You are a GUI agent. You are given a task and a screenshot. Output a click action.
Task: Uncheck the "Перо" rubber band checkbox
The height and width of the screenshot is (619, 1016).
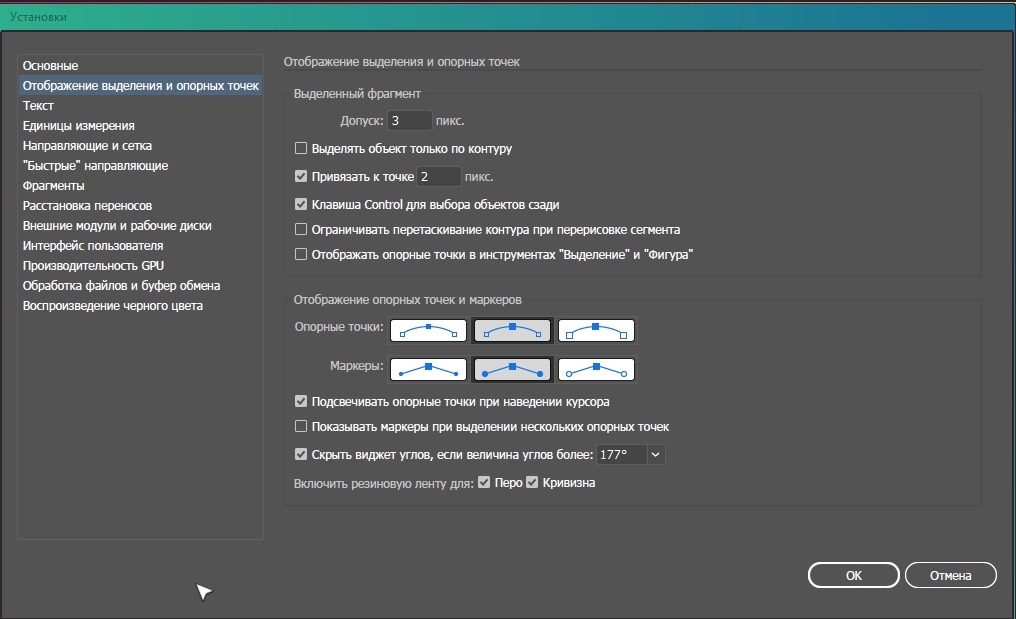coord(484,483)
